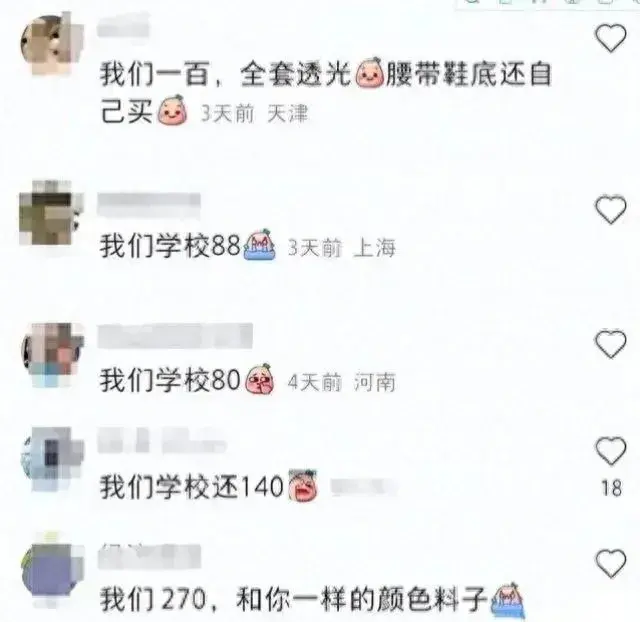Image resolution: width=640 pixels, height=622 pixels.
Task: Select the 我们学校80 comment text
Action: click(170, 380)
